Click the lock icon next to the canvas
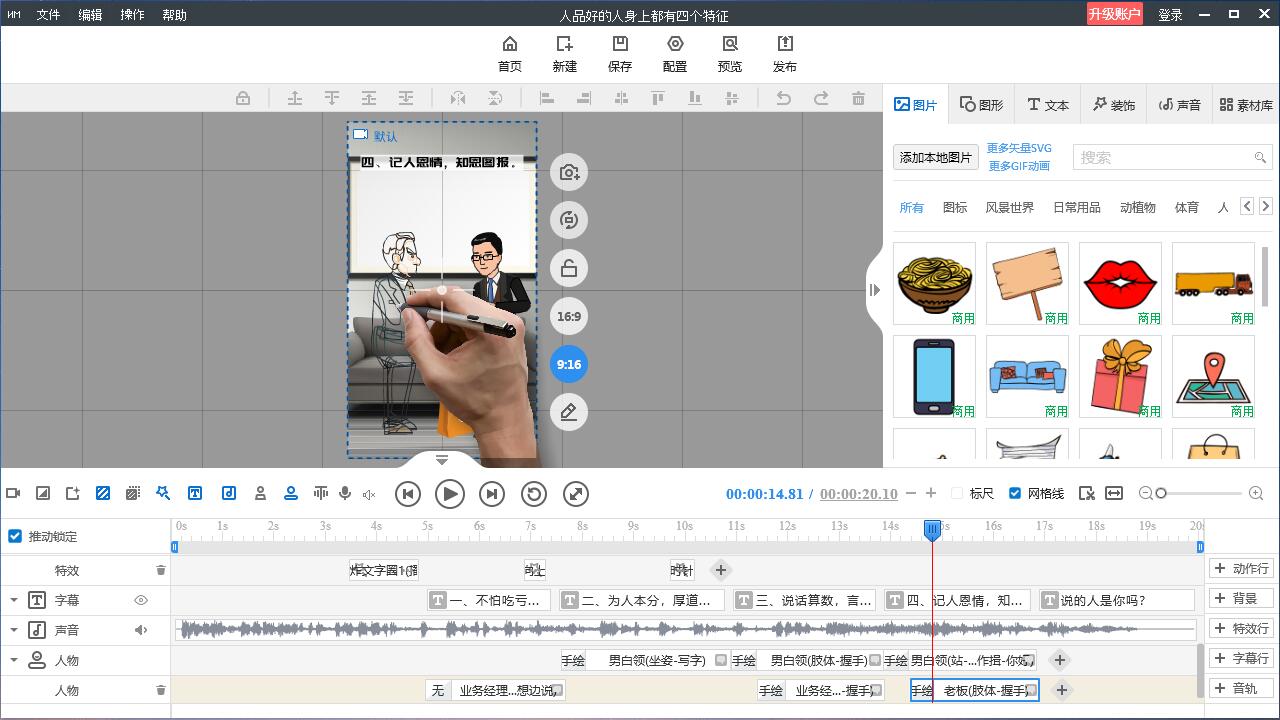 [568, 268]
